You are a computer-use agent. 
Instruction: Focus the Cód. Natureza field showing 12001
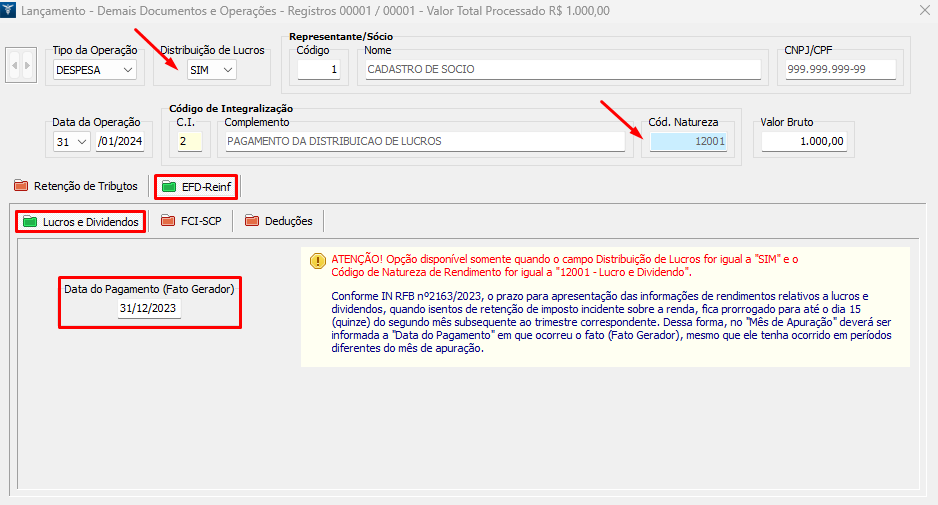click(x=688, y=142)
